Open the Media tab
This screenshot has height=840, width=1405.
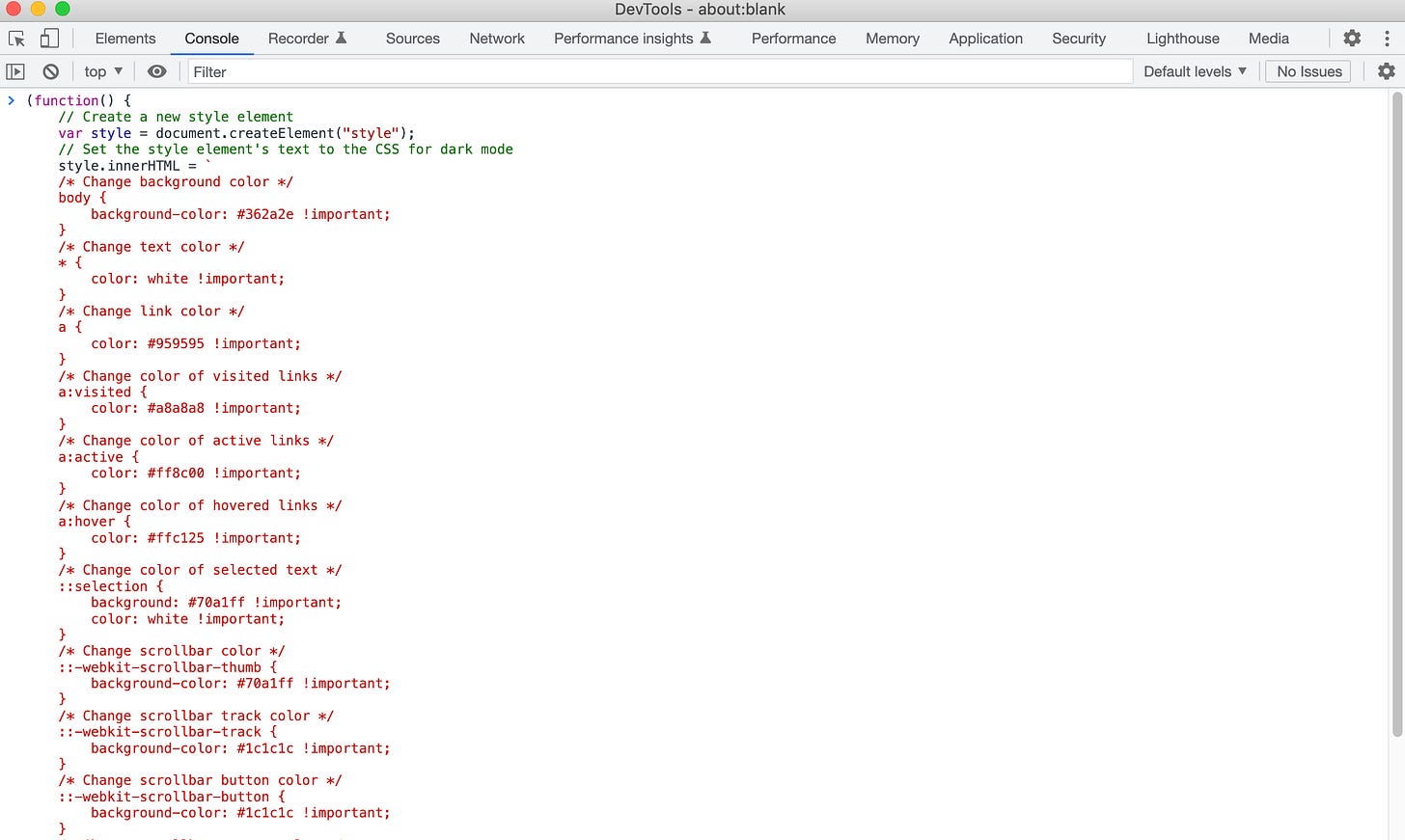coord(1269,39)
